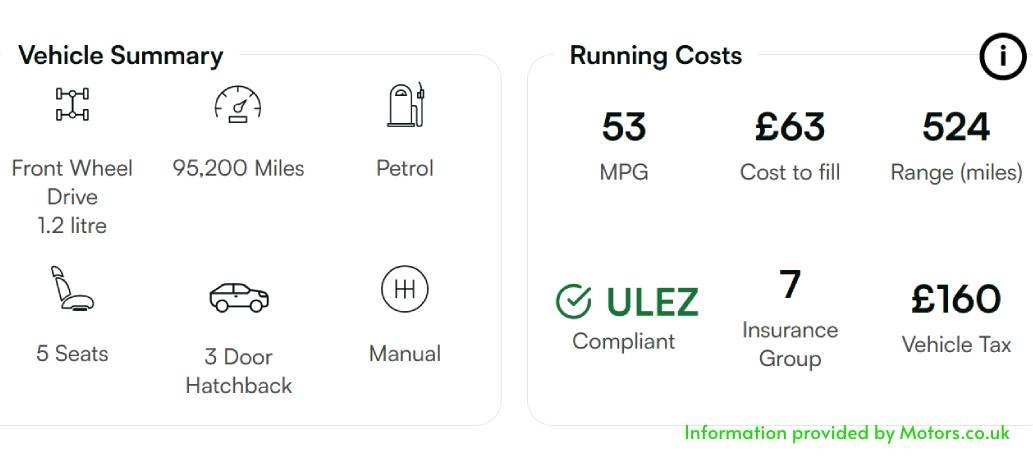This screenshot has width=1033, height=460.
Task: Click the 524 range miles value
Action: point(956,127)
